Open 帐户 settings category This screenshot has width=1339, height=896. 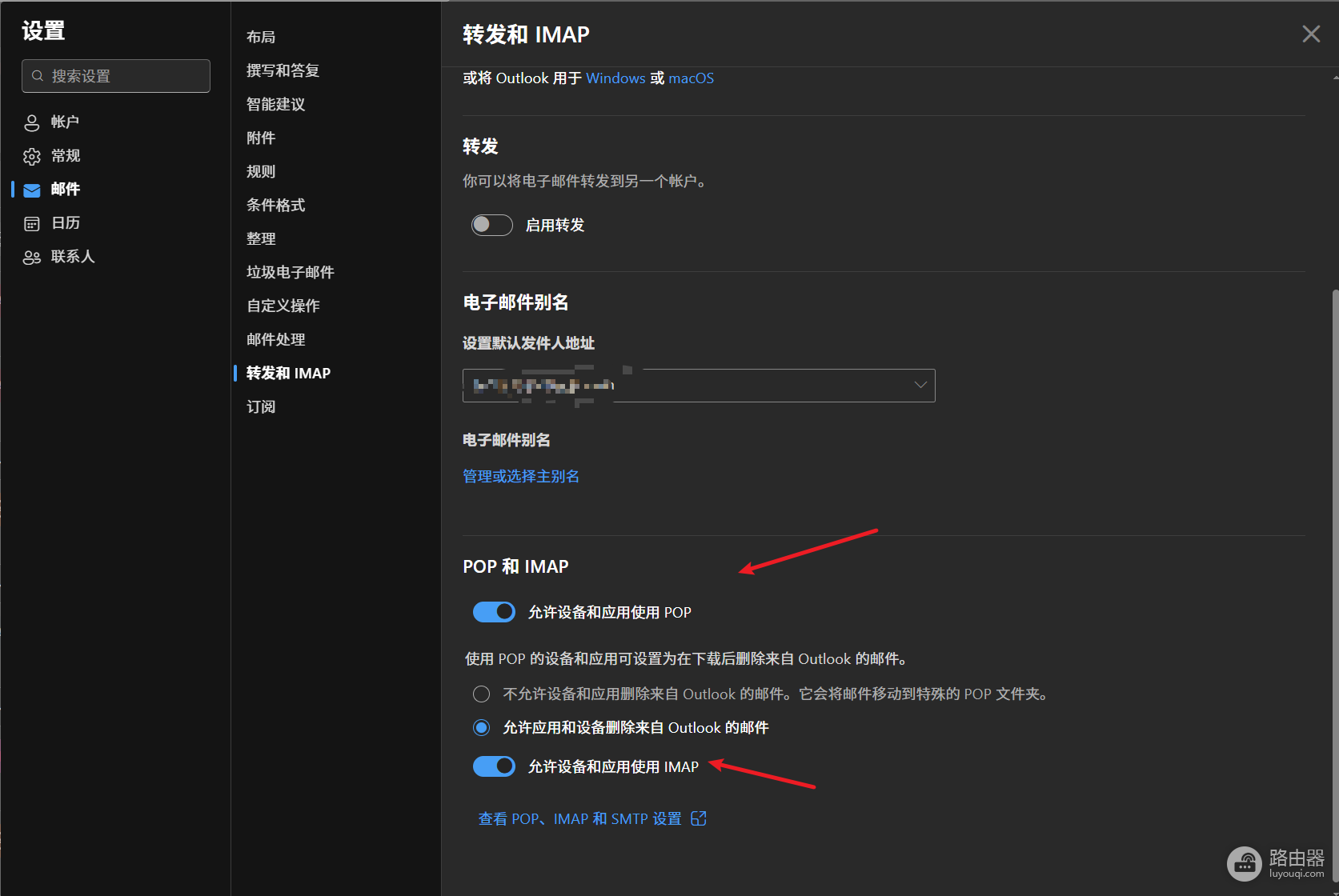pyautogui.click(x=65, y=122)
